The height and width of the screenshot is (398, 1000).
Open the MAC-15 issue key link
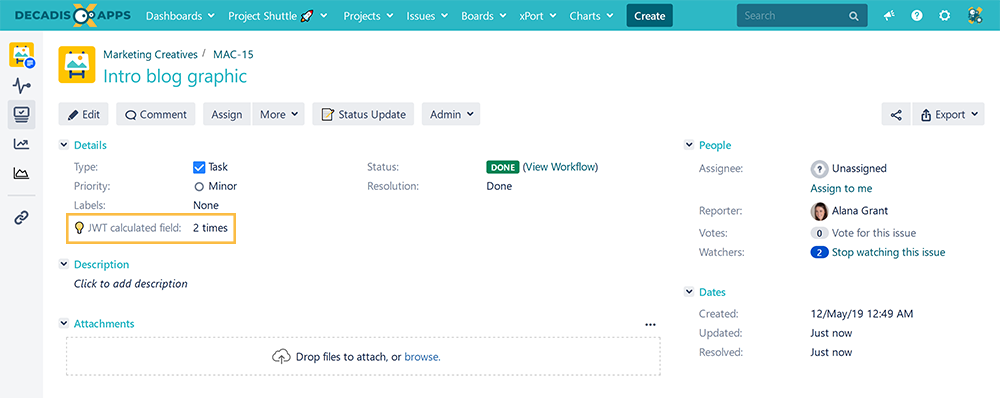click(233, 54)
